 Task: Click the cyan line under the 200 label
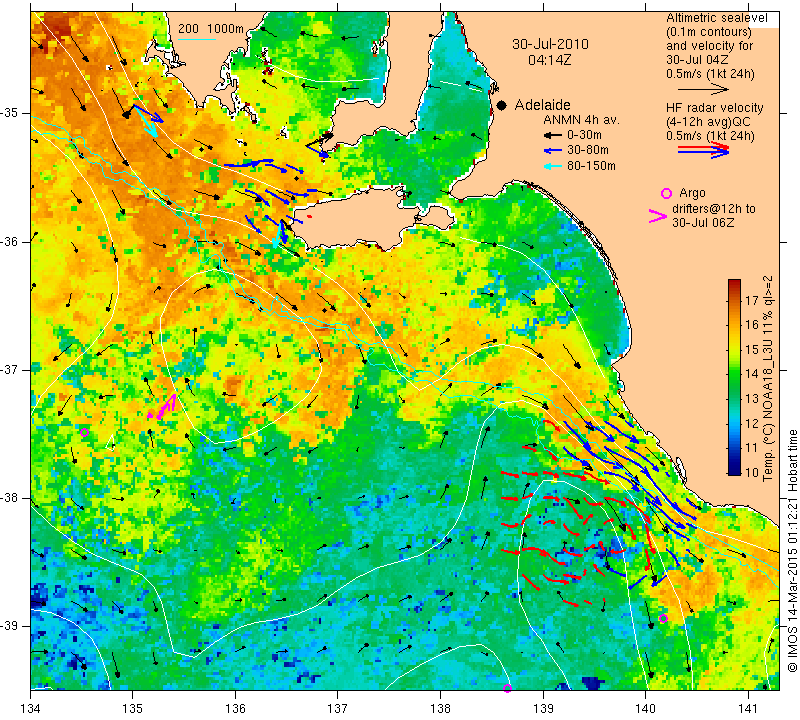click(197, 38)
